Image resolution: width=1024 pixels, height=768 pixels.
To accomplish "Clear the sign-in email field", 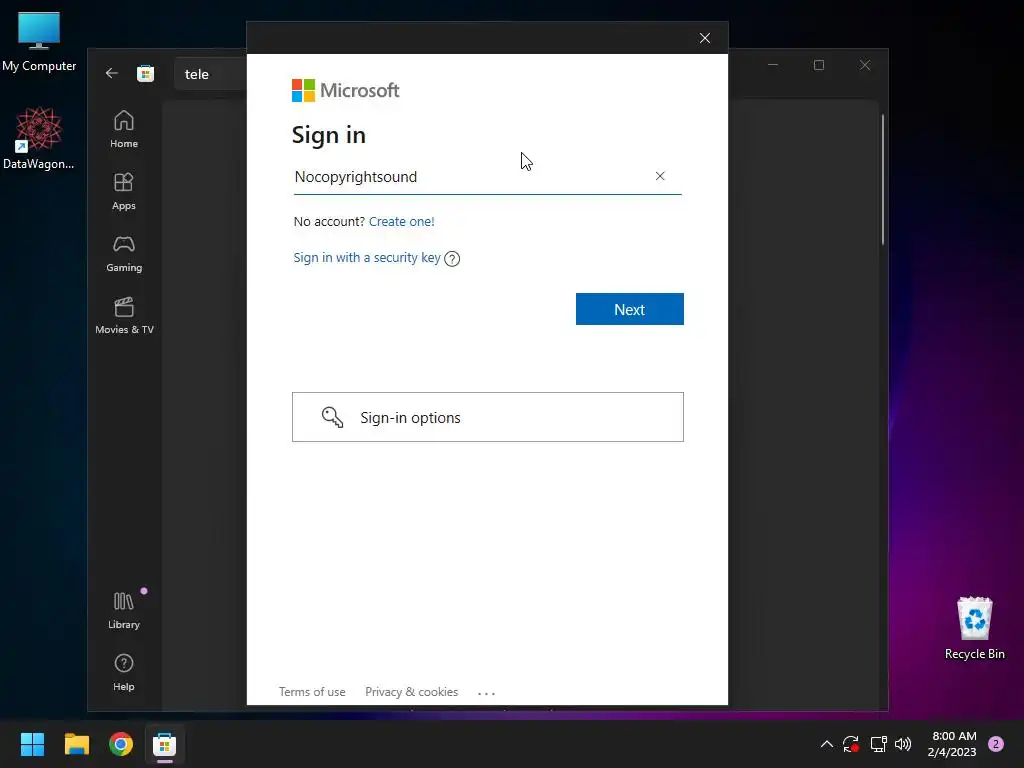I will click(x=660, y=176).
